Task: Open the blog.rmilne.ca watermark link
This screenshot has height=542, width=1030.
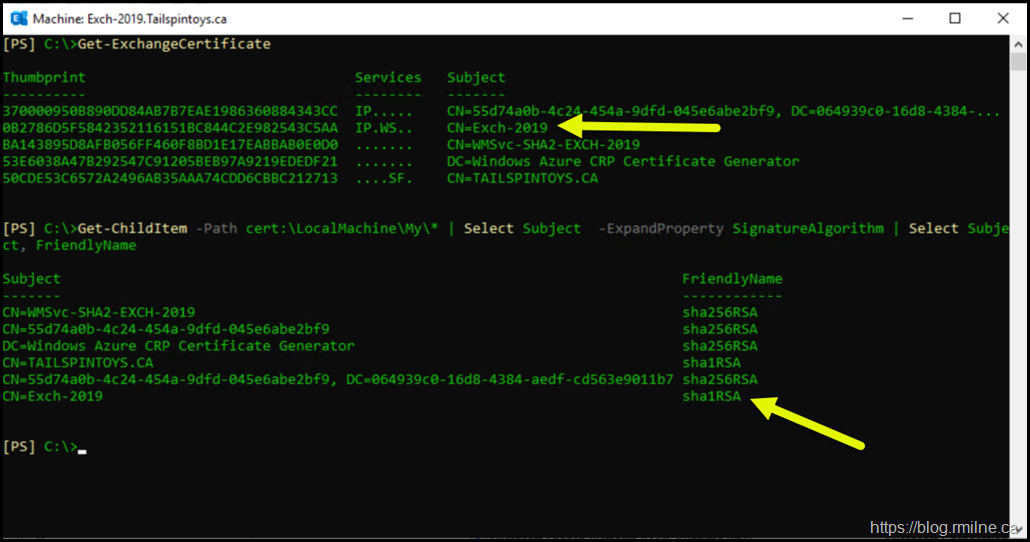Action: 945,527
